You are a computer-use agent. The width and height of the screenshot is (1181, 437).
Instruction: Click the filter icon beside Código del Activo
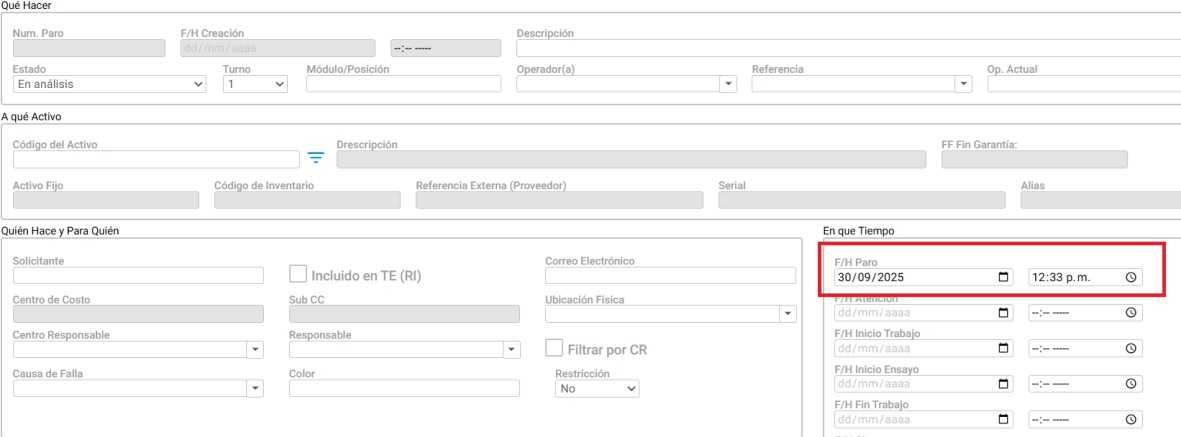316,158
